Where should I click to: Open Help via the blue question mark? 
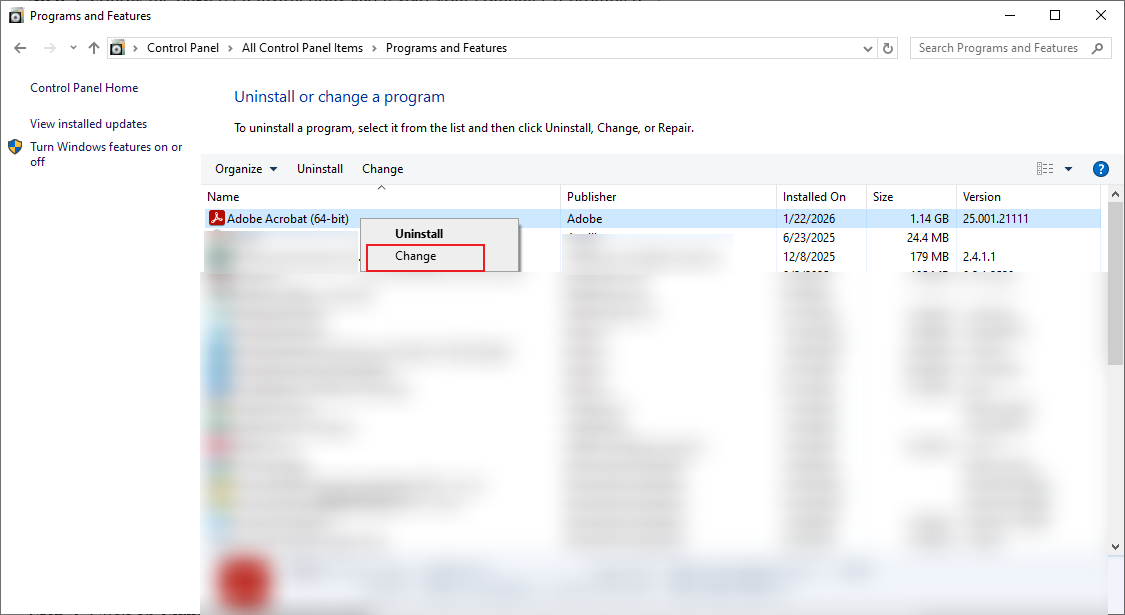(x=1100, y=168)
